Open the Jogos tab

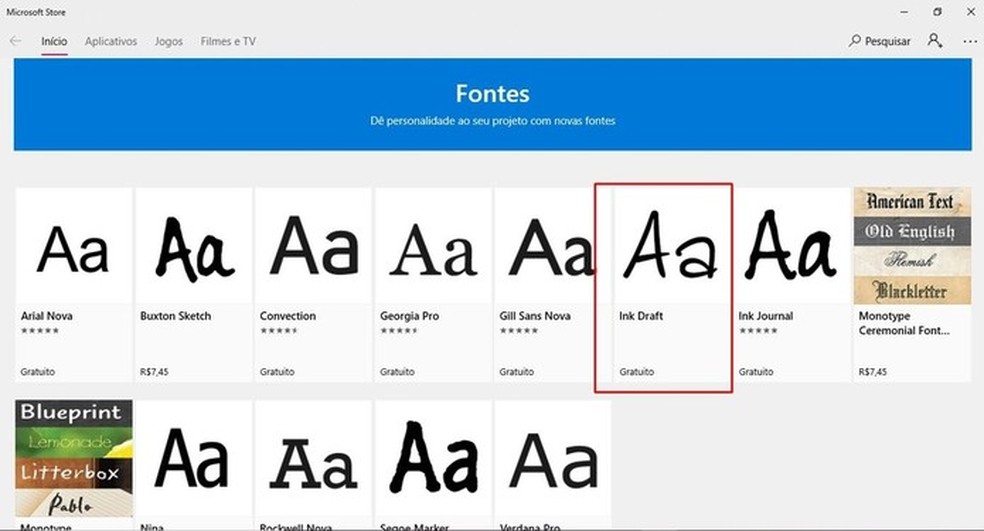168,41
